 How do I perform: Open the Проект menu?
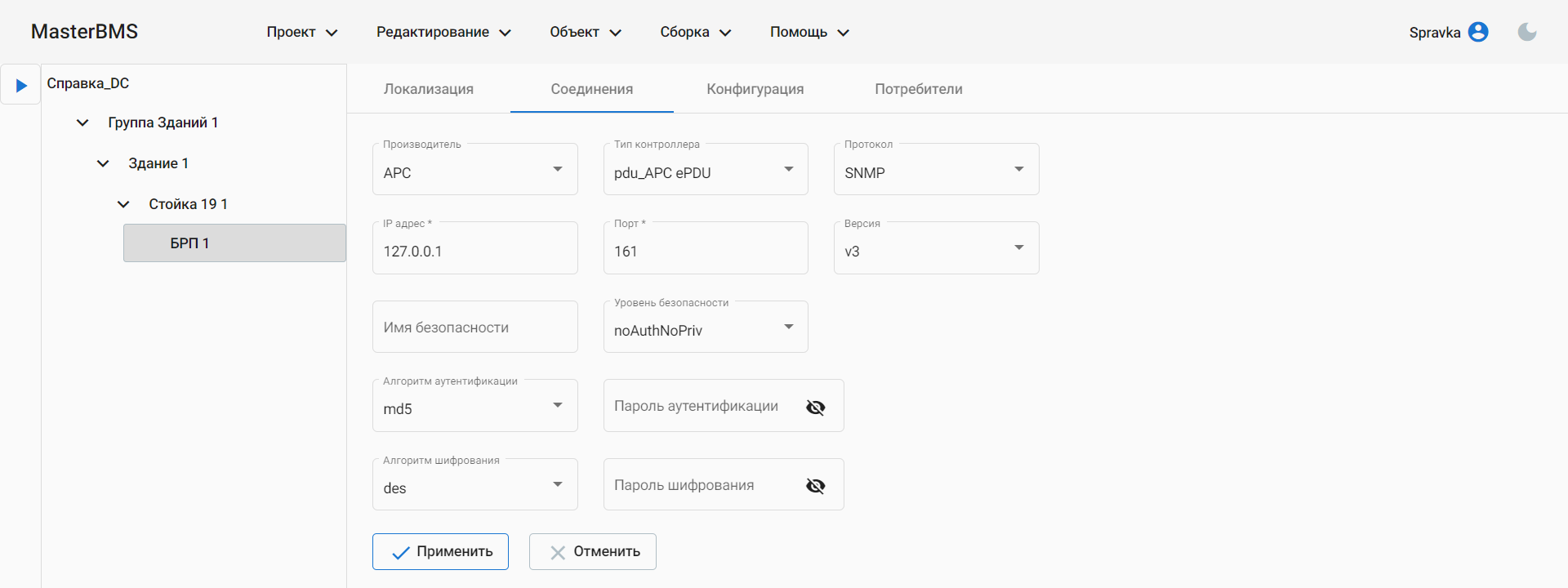(301, 32)
